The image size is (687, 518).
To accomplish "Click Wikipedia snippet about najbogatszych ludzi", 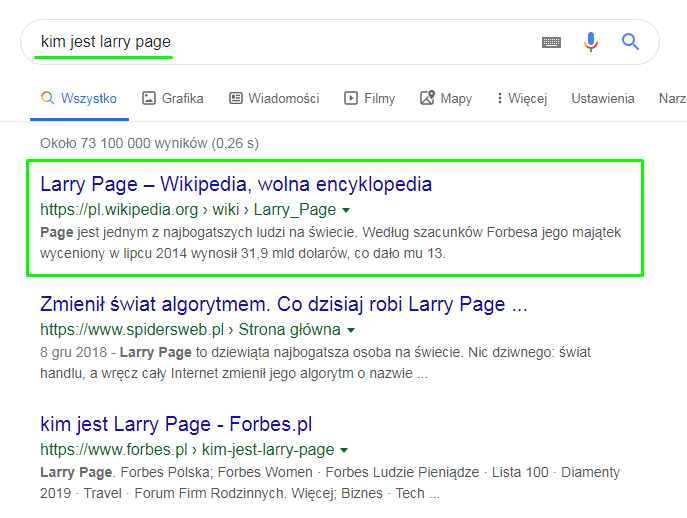I will [330, 243].
